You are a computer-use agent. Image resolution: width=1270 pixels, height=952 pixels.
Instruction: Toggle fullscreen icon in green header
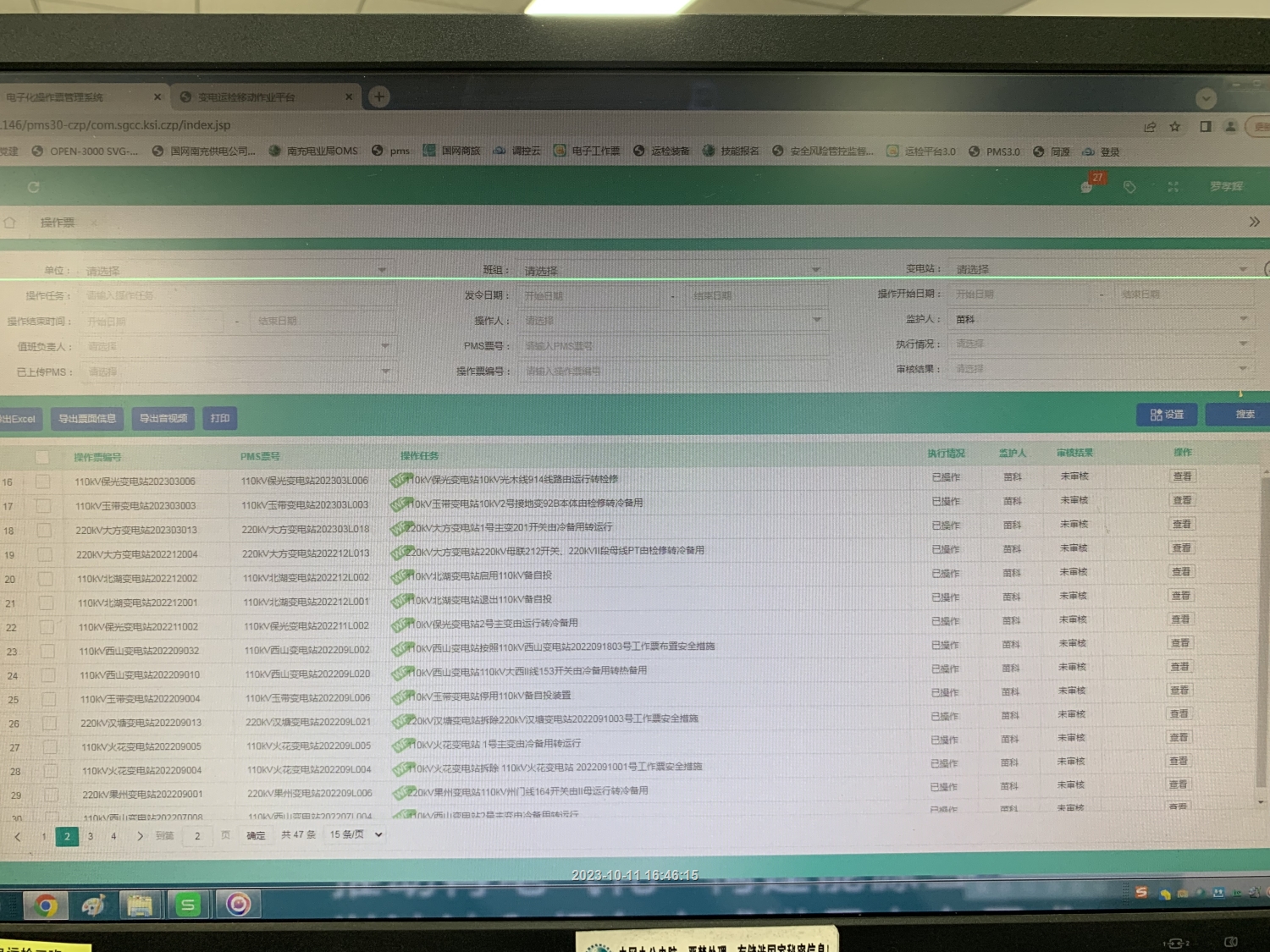click(x=1173, y=187)
